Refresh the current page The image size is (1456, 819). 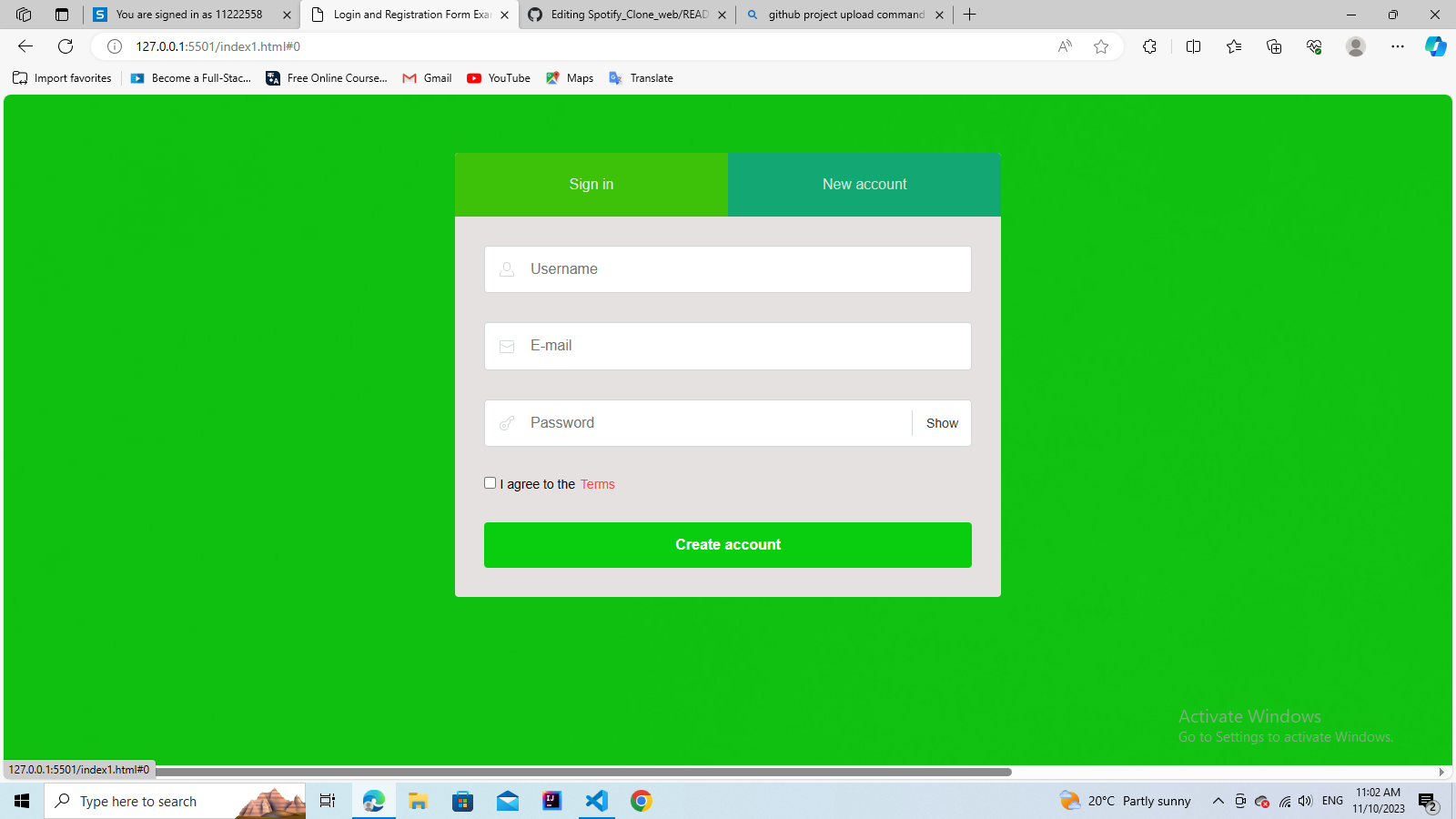point(65,46)
